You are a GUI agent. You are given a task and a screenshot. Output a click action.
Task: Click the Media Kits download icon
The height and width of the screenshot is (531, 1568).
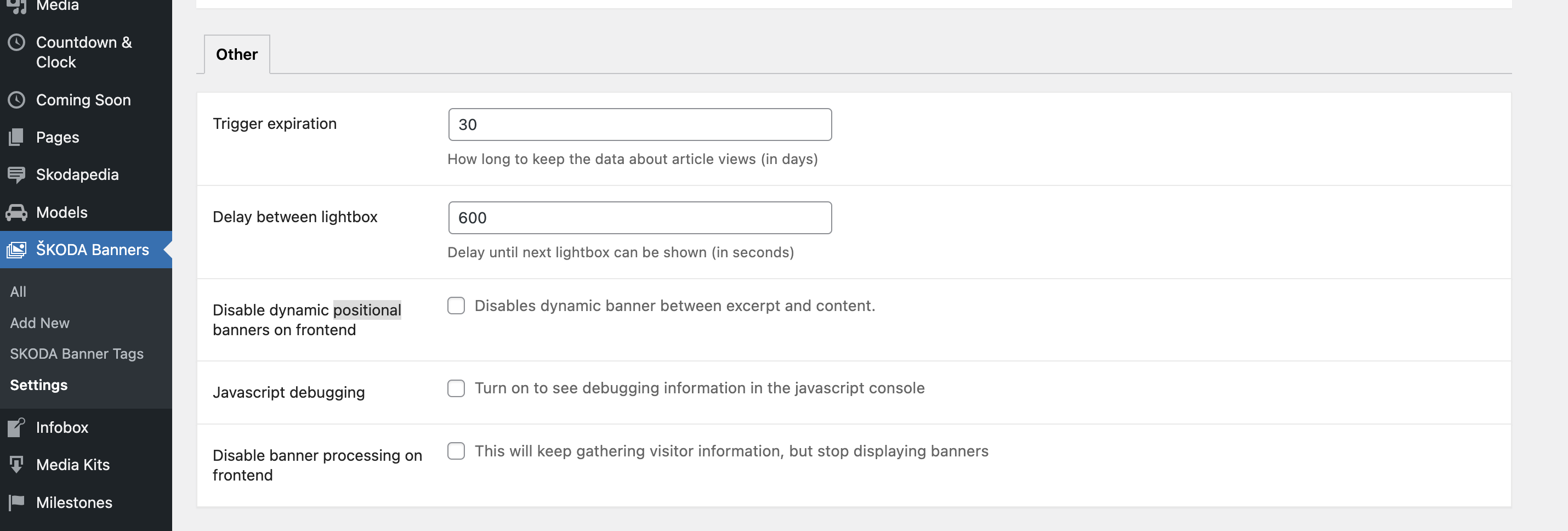tap(16, 465)
